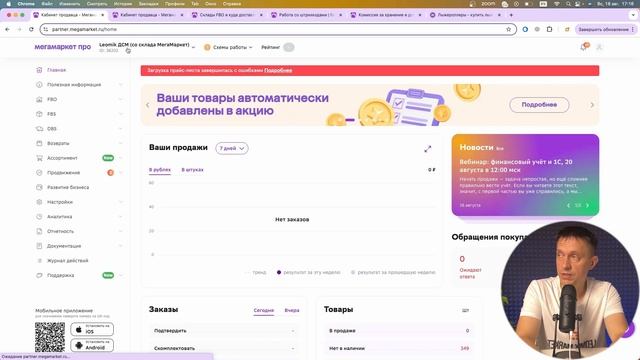The image size is (640, 360).
Task: Click the iOS app install button
Action: [x=92, y=329]
